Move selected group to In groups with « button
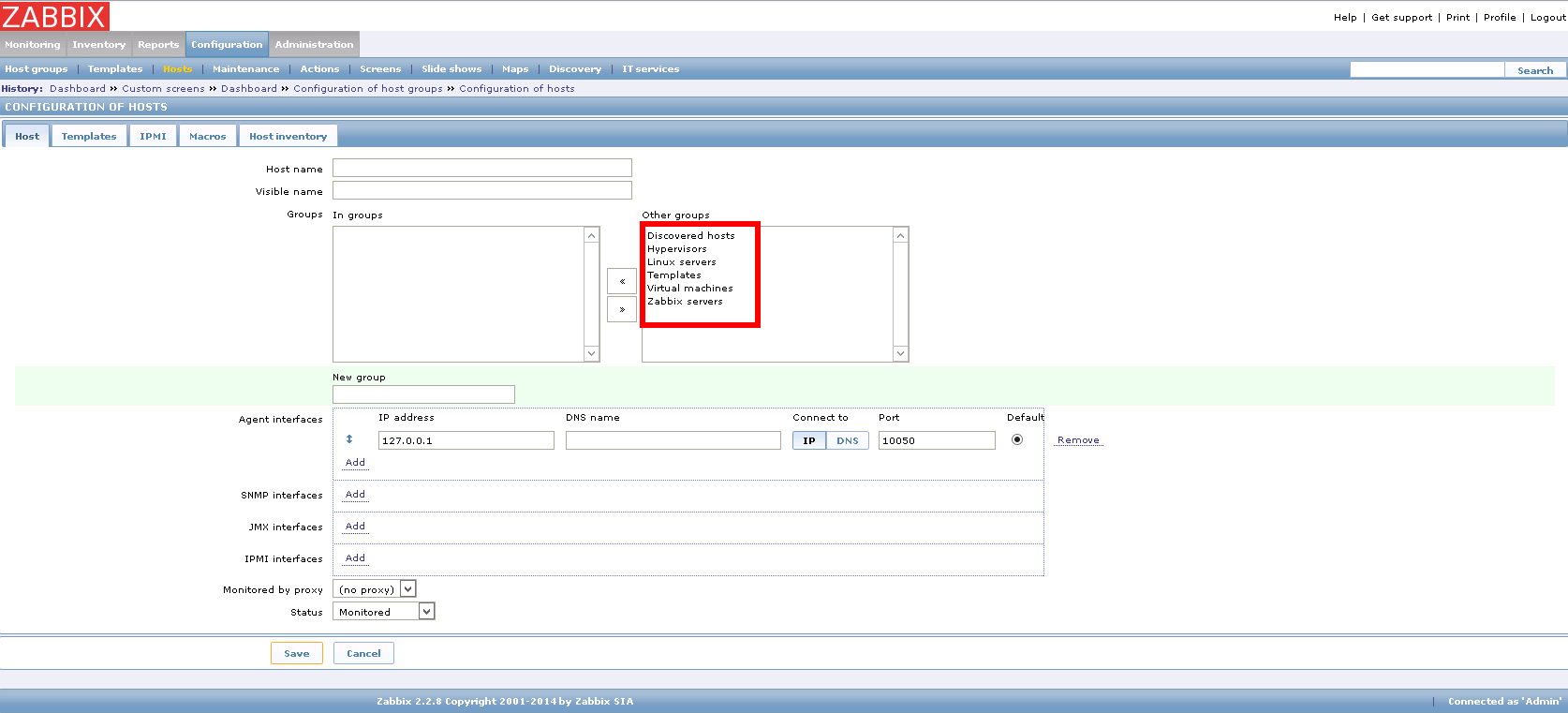 (x=622, y=281)
